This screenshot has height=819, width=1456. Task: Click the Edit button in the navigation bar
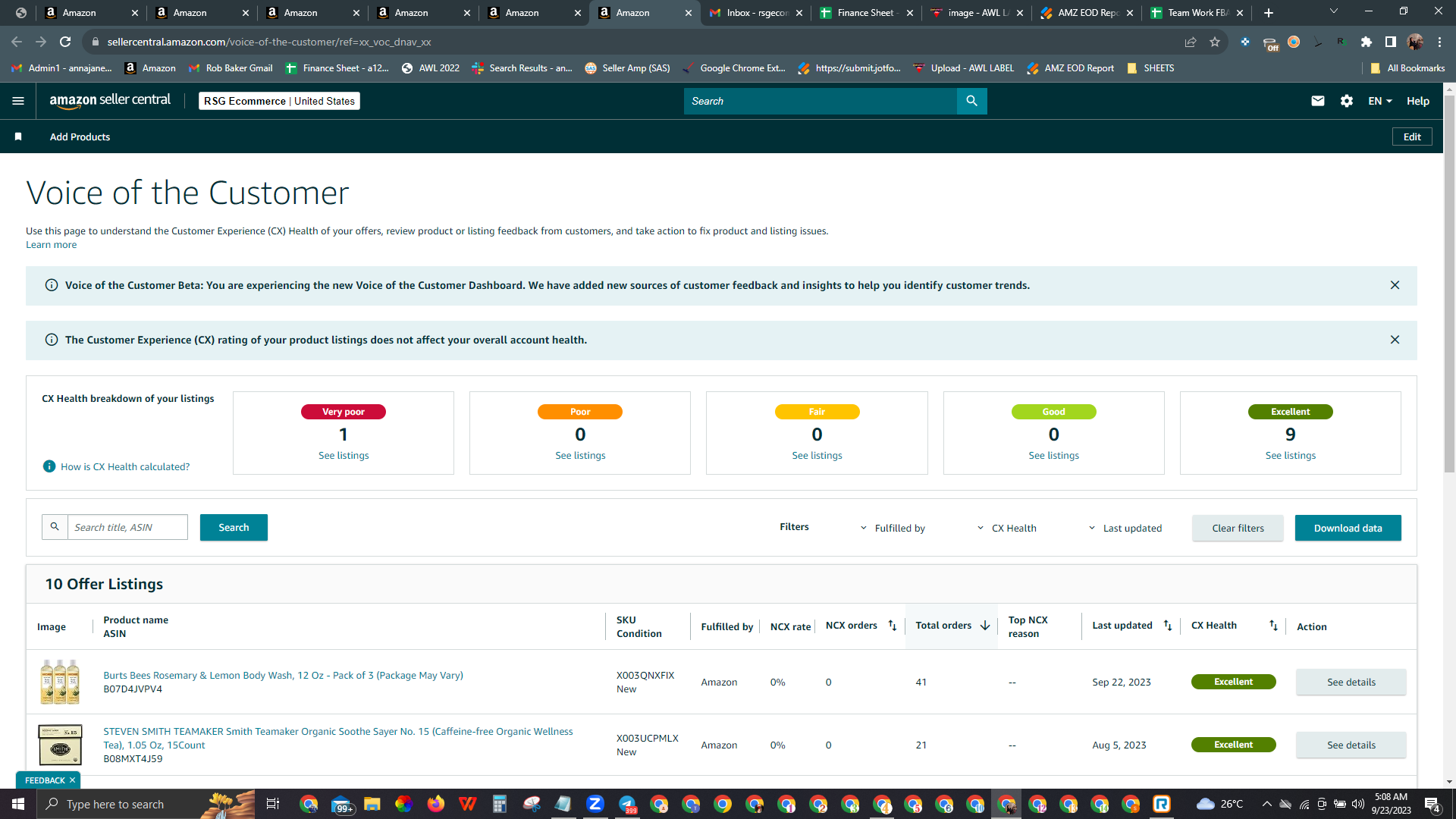pyautogui.click(x=1412, y=136)
